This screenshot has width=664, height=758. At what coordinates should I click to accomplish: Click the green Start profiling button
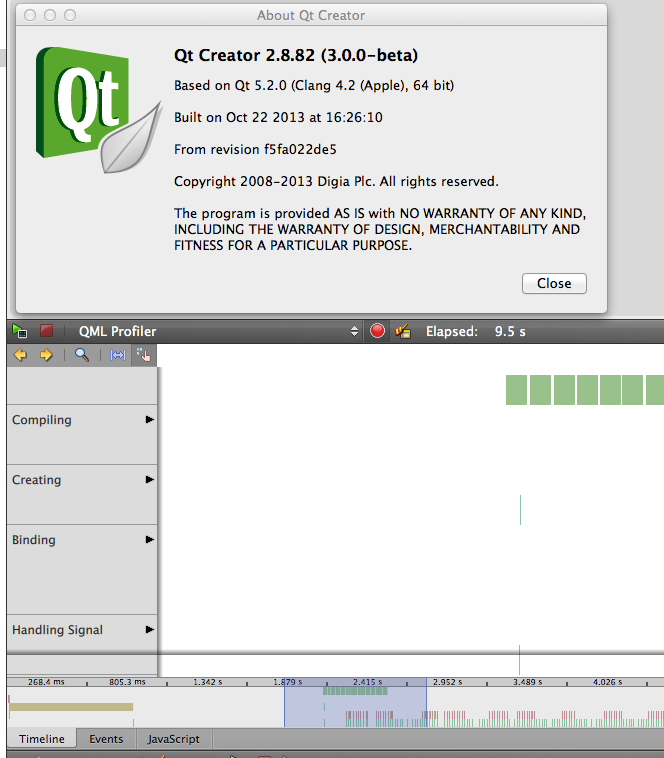click(x=20, y=331)
